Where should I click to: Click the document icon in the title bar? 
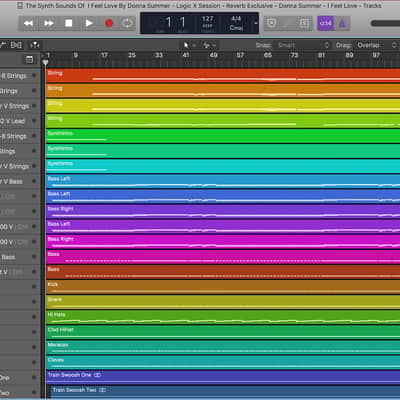(x=20, y=5)
